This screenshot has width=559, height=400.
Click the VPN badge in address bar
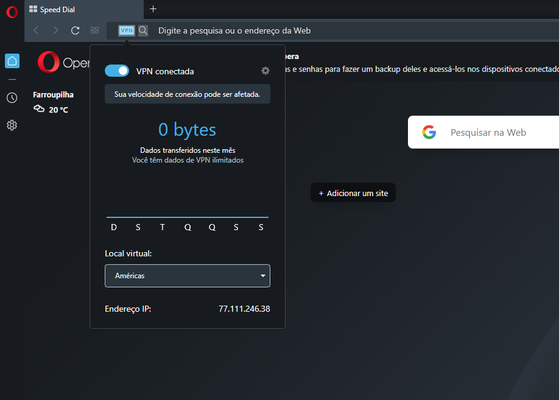127,31
